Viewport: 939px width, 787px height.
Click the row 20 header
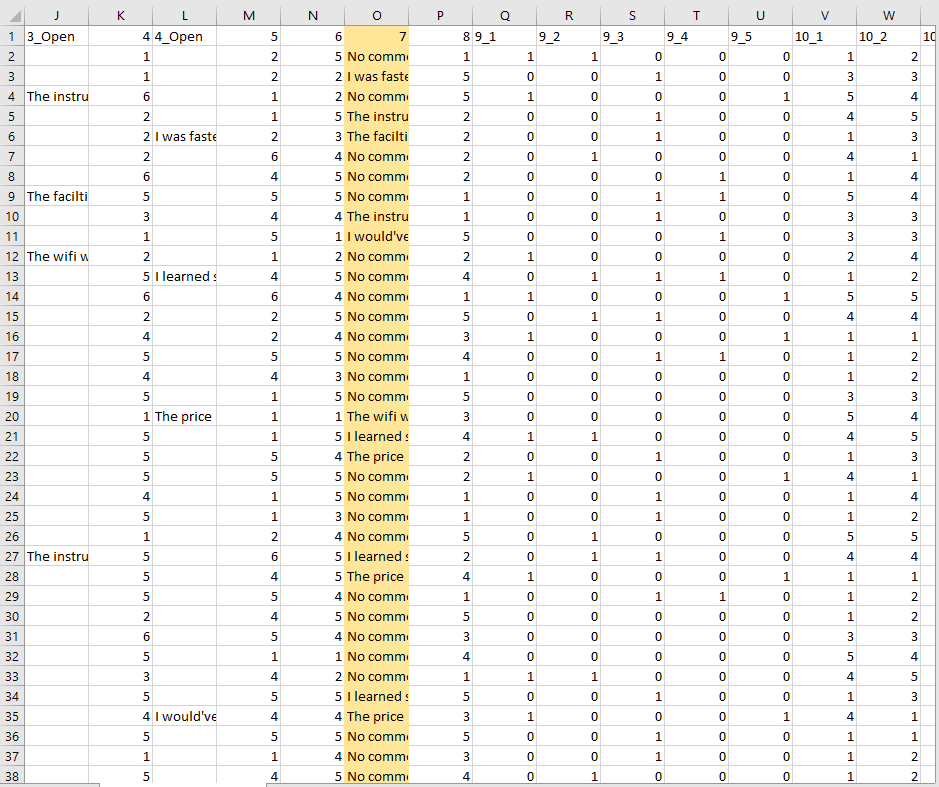pos(11,417)
